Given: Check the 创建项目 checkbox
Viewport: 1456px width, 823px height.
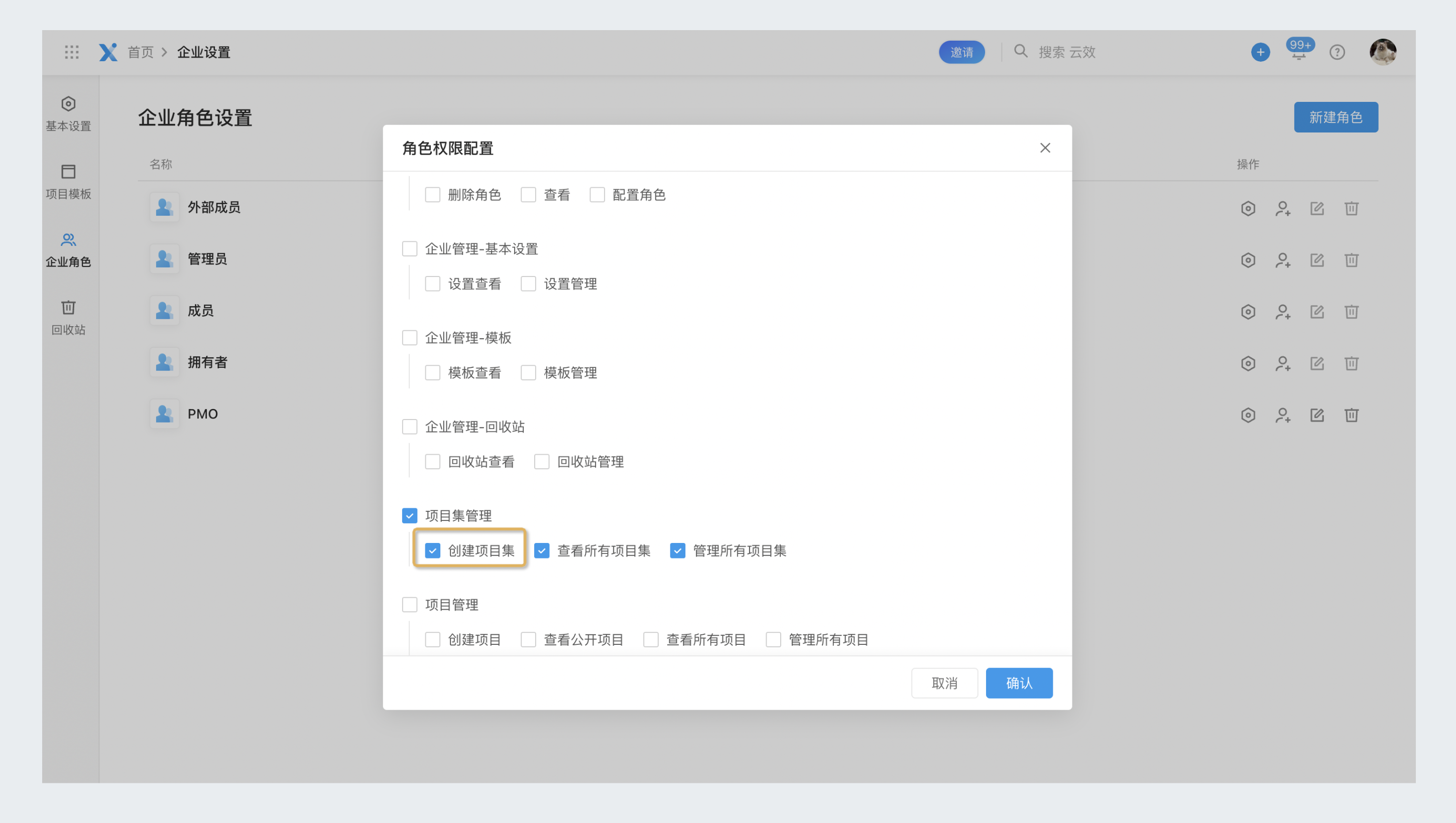Looking at the screenshot, I should click(433, 639).
